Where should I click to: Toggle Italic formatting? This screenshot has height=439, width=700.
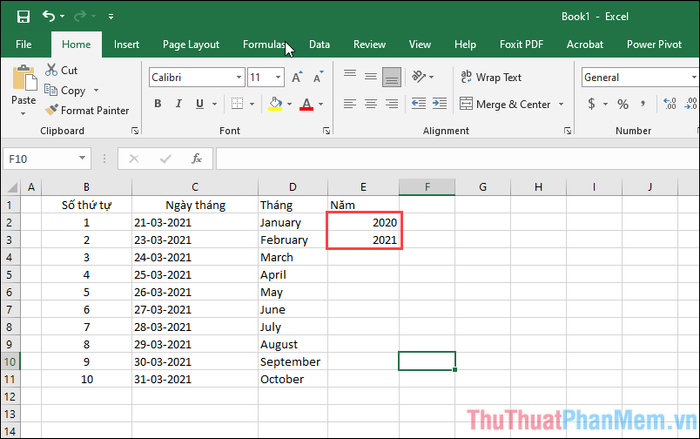tap(180, 104)
